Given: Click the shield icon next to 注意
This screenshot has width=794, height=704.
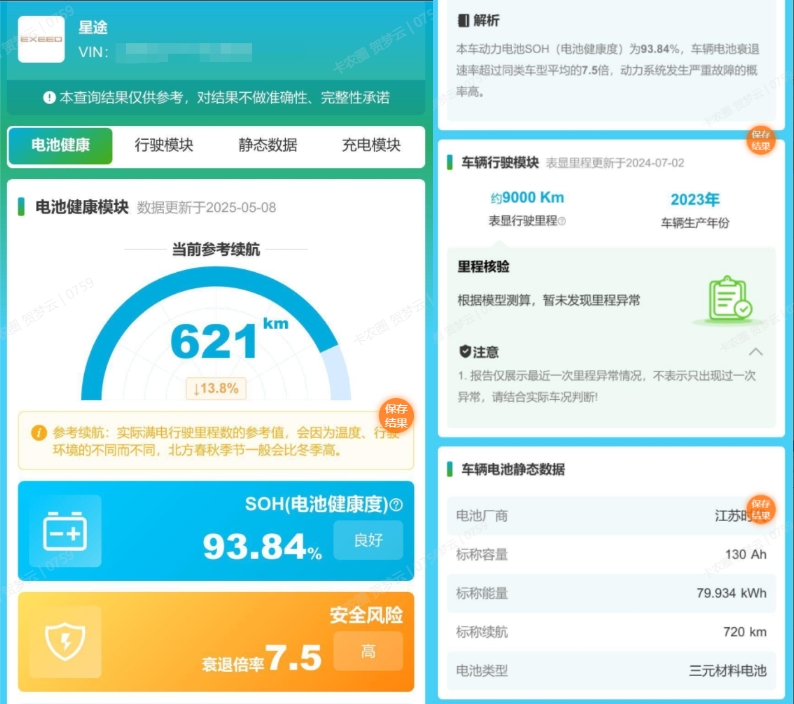Looking at the screenshot, I should coord(465,351).
